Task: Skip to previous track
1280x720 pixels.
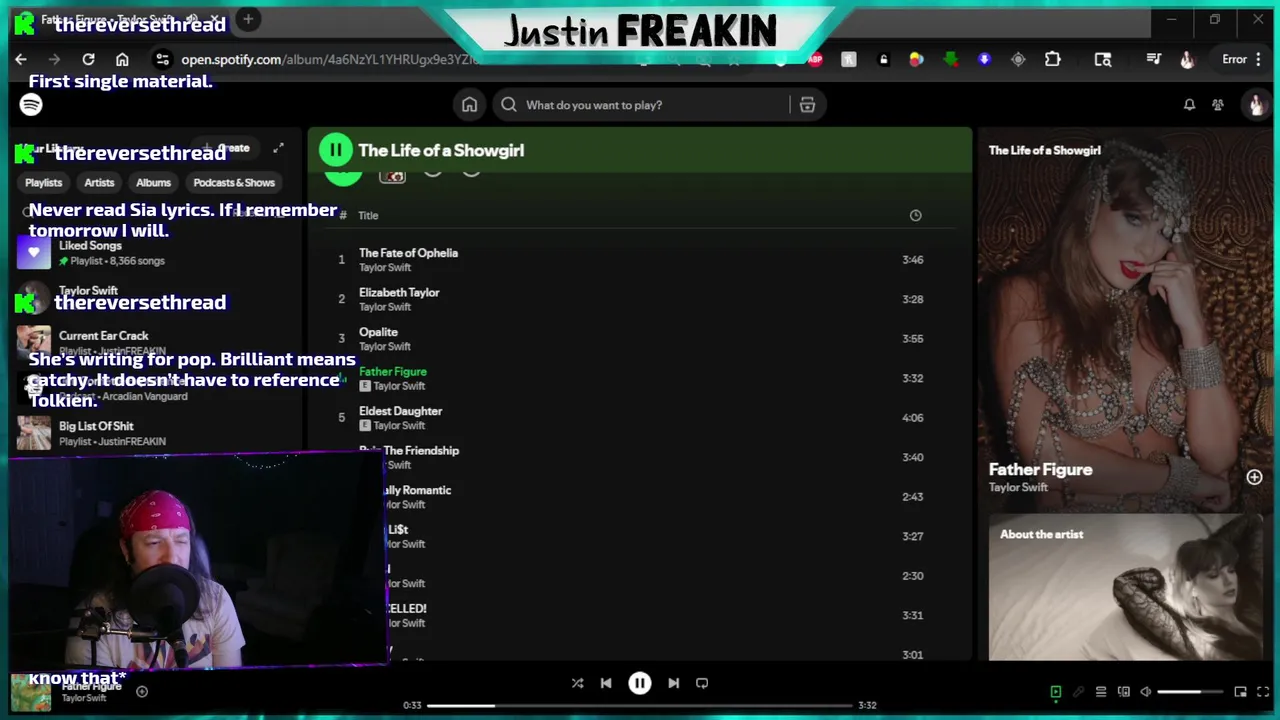Action: (x=606, y=683)
